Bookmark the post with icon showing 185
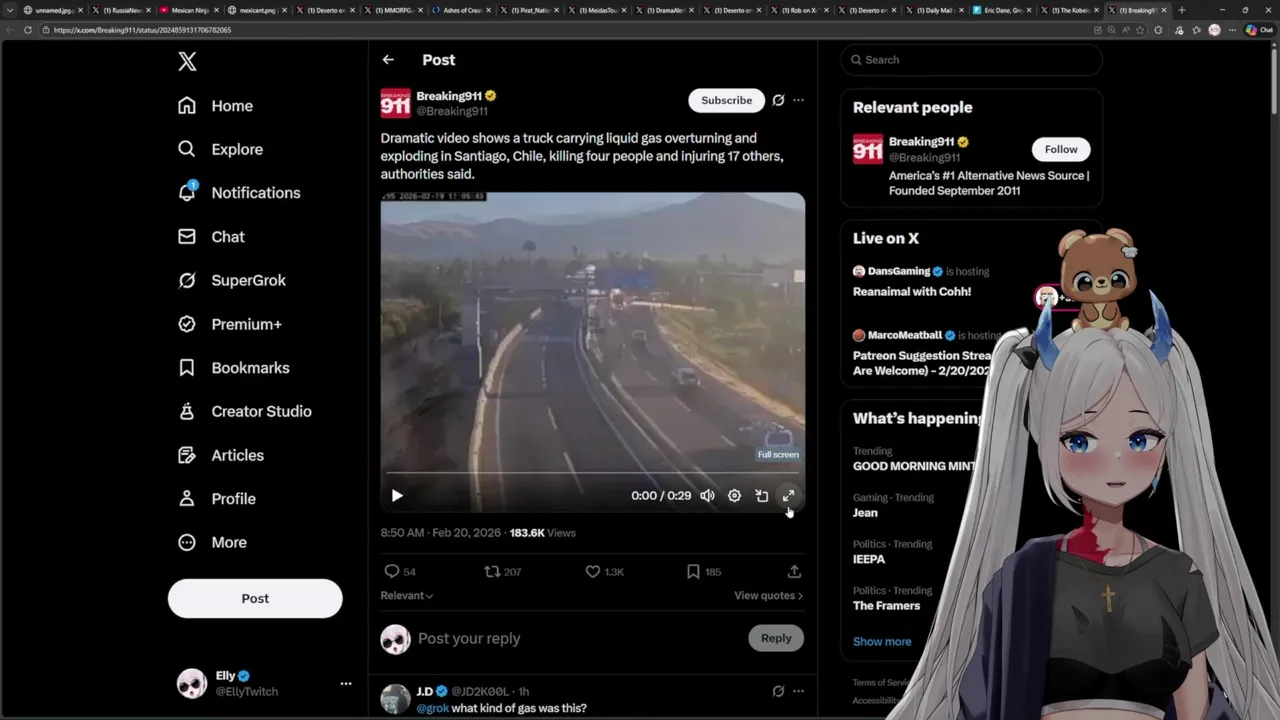Screen dimensions: 1280x720 (x=704, y=571)
